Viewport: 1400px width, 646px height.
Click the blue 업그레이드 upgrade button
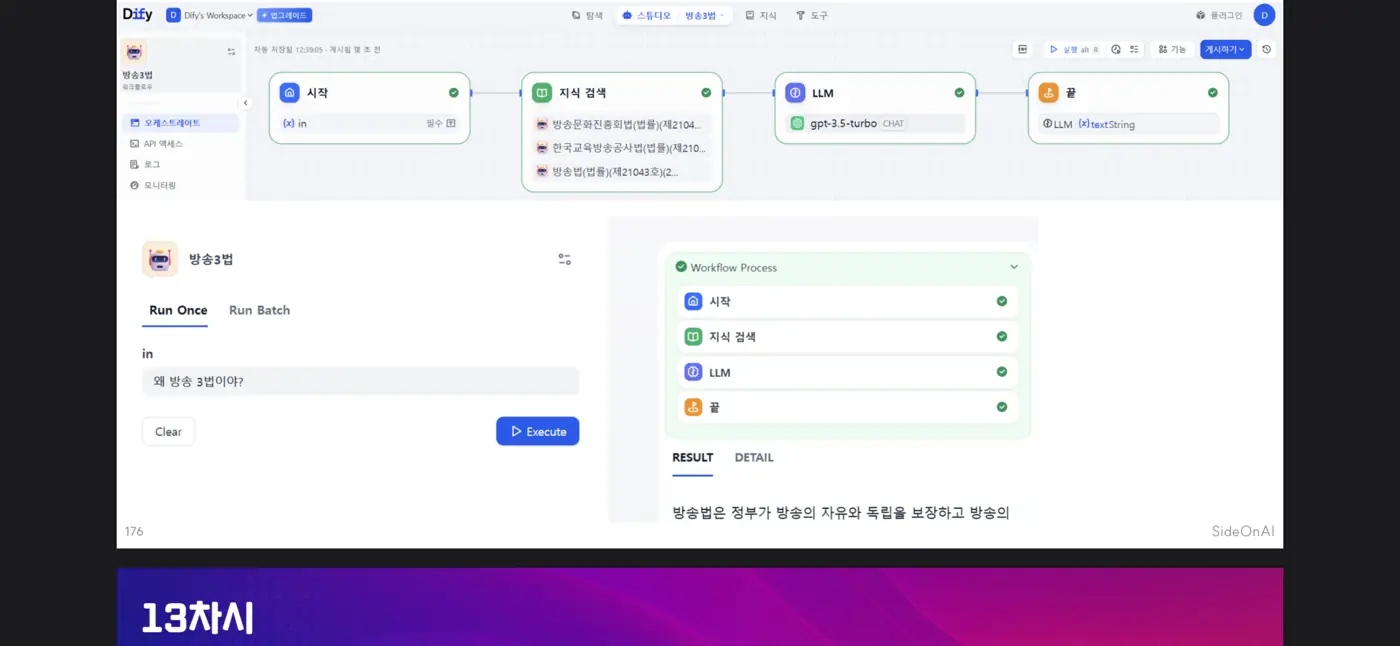pos(285,15)
